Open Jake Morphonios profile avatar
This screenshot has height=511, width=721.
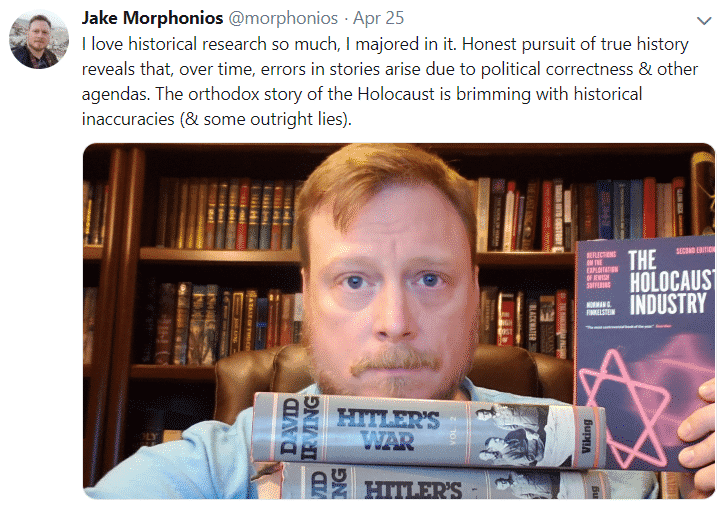39,40
